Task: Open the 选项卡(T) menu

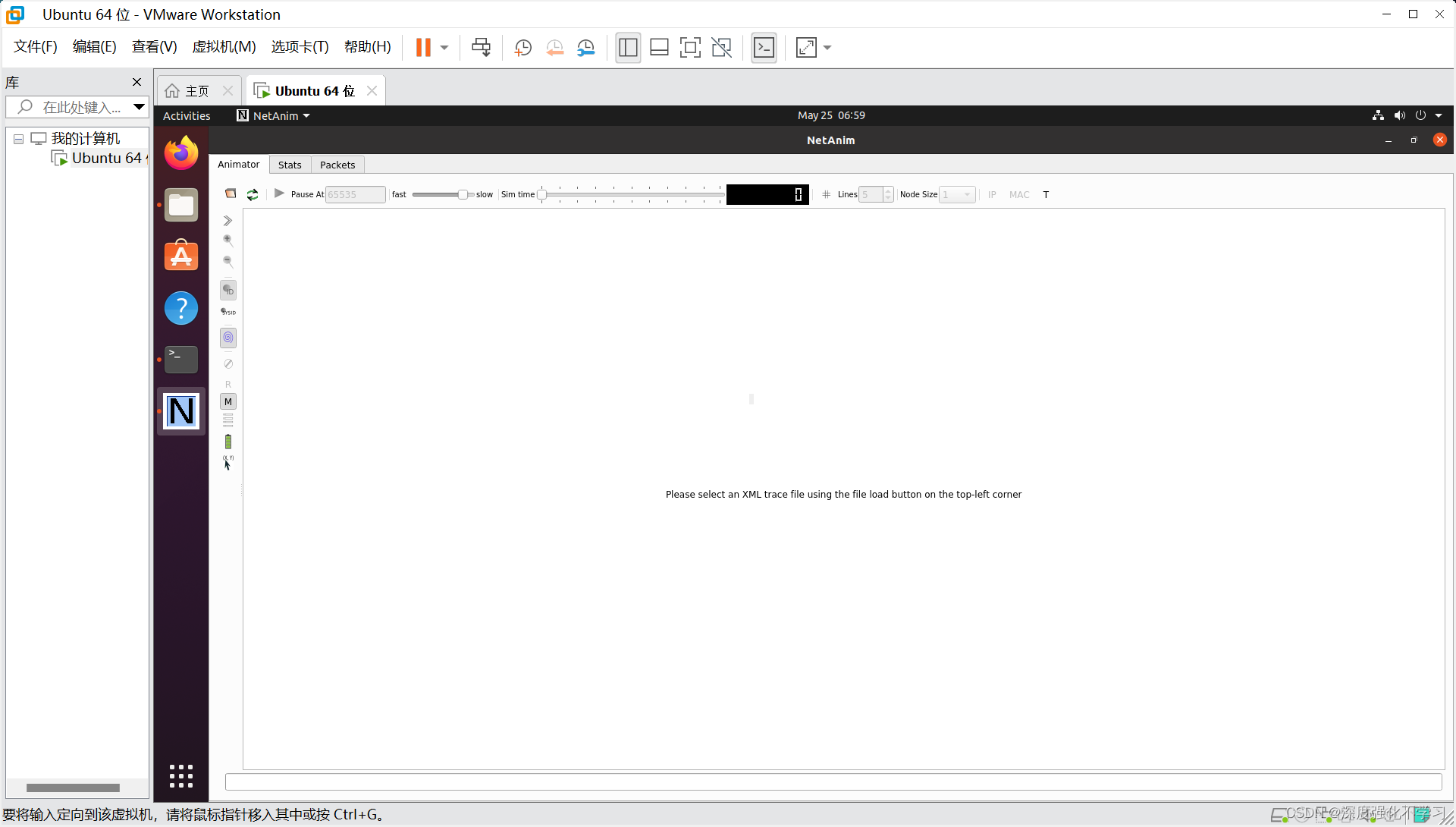Action: [x=300, y=47]
